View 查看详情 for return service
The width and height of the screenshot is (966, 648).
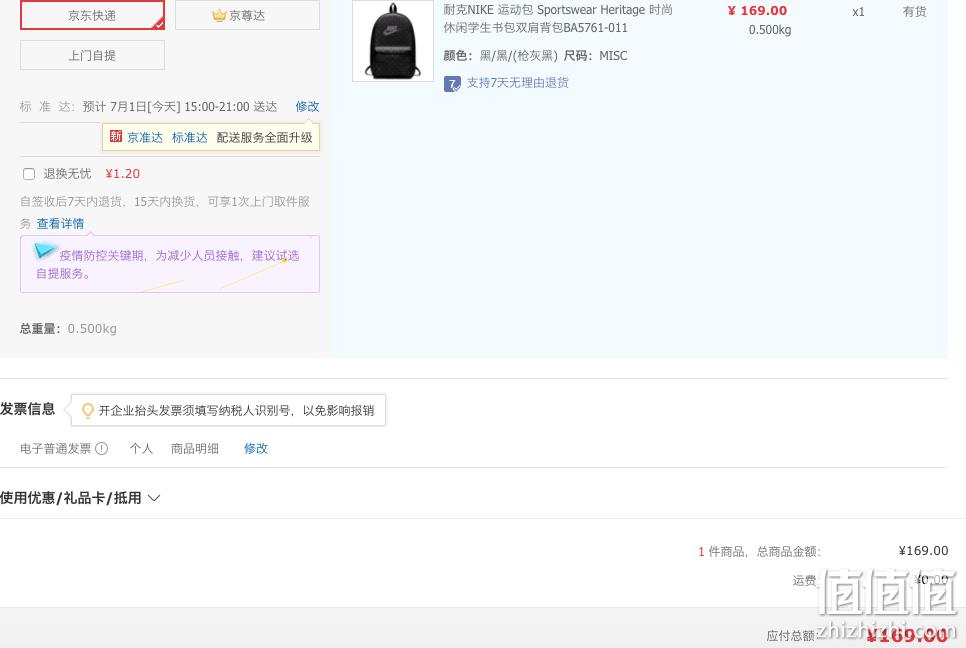[x=60, y=224]
